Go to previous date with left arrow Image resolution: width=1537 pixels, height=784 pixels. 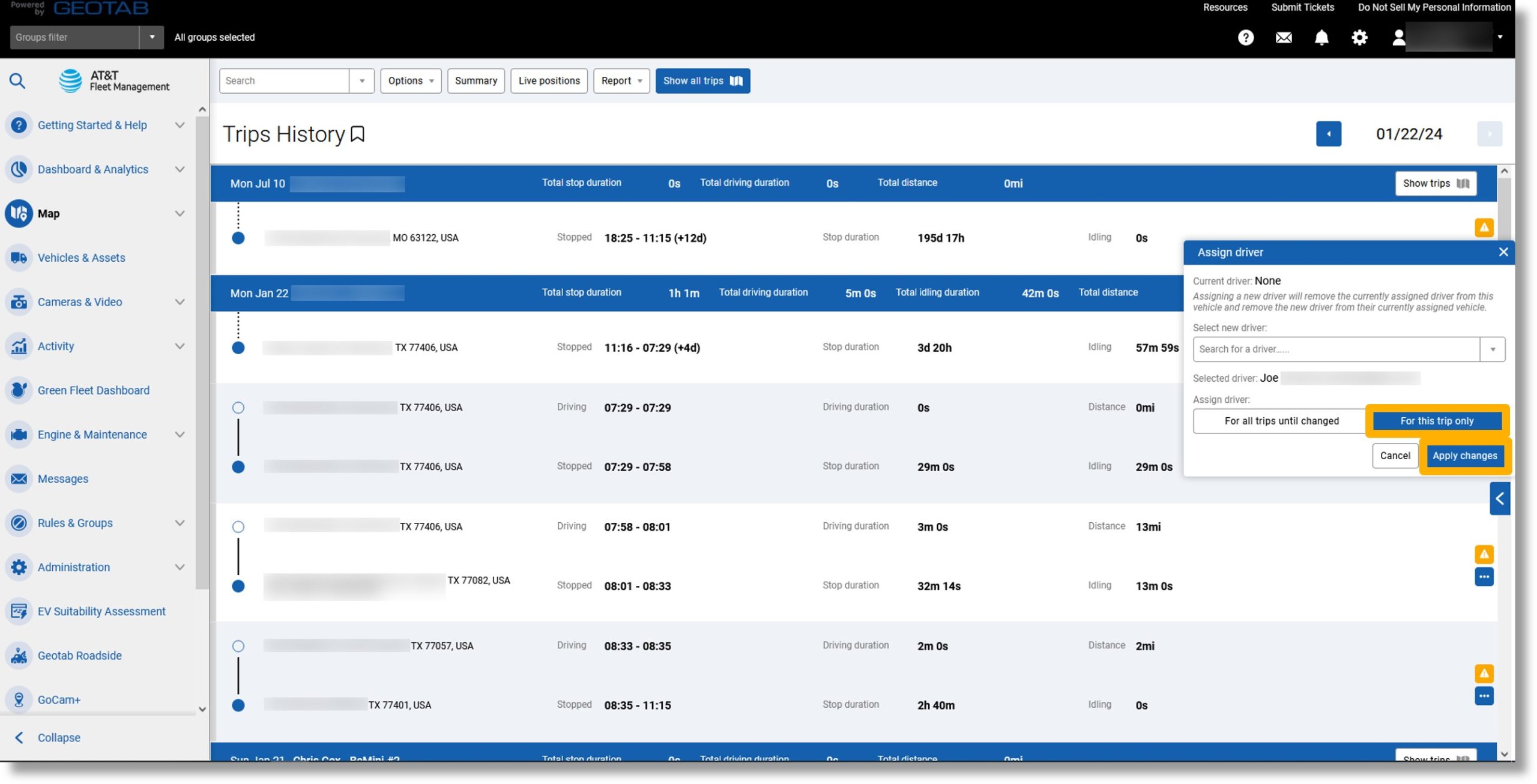1329,134
